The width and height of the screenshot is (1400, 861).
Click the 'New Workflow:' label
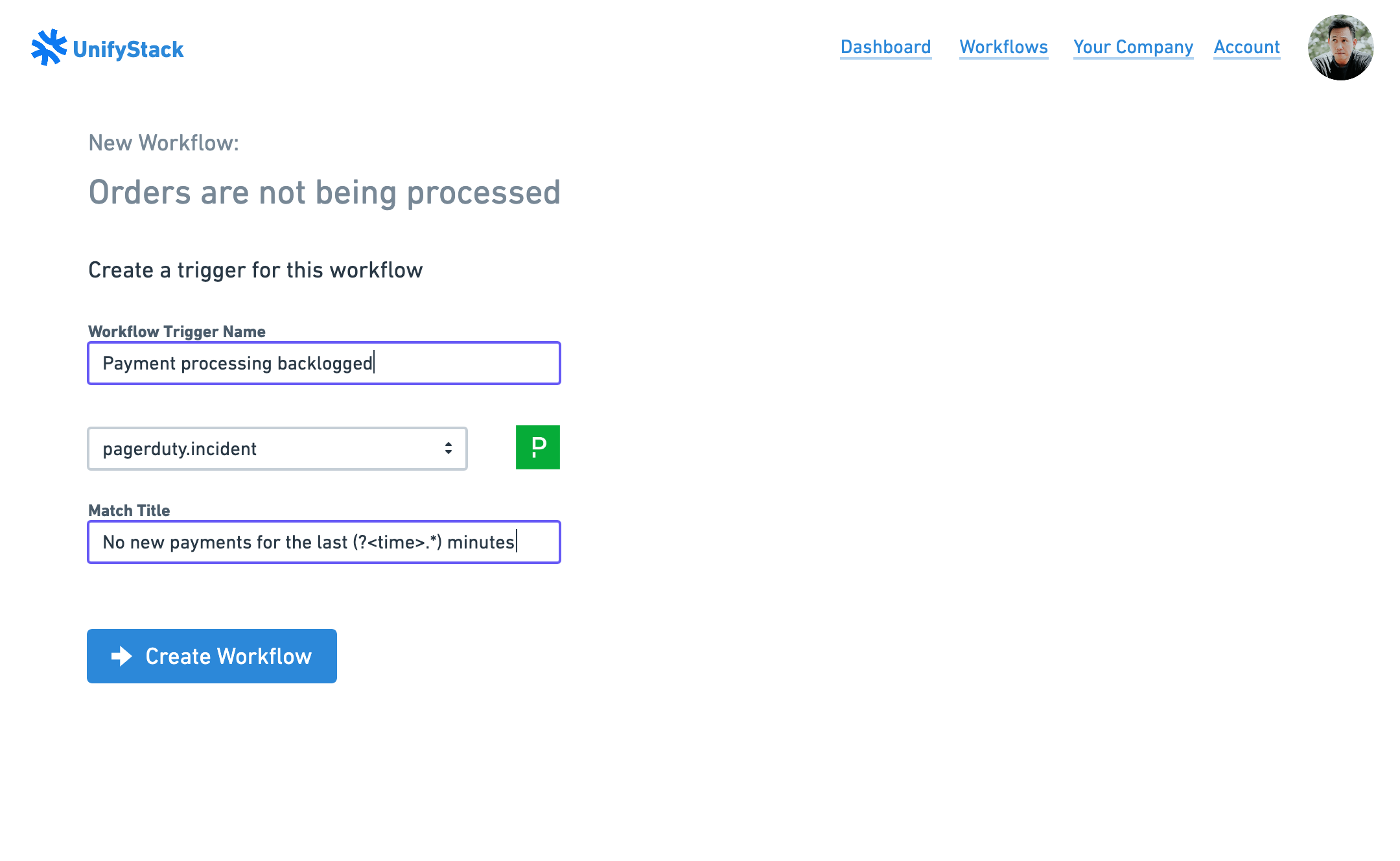[163, 143]
